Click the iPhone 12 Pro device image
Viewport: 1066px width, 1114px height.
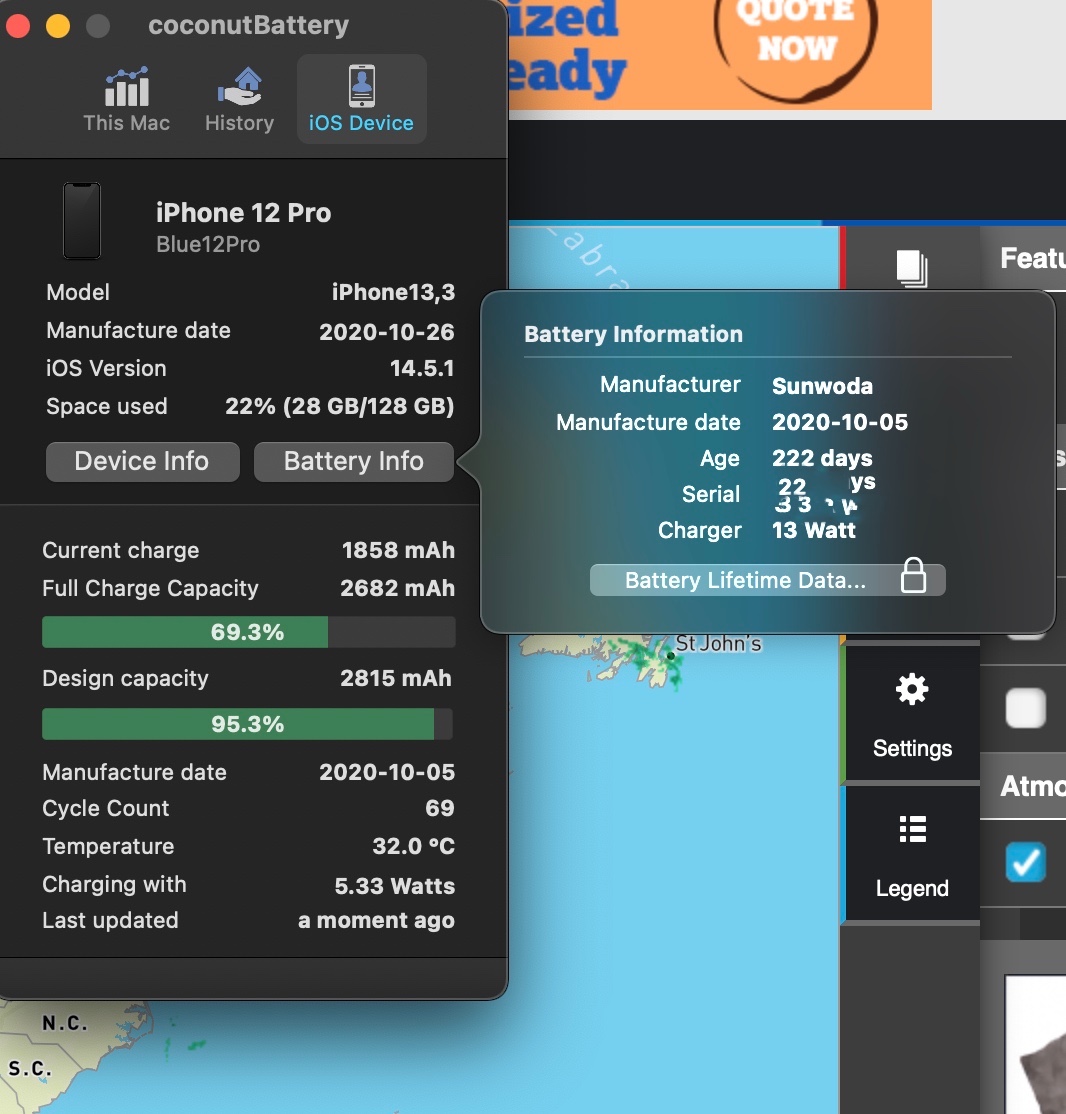[x=82, y=221]
